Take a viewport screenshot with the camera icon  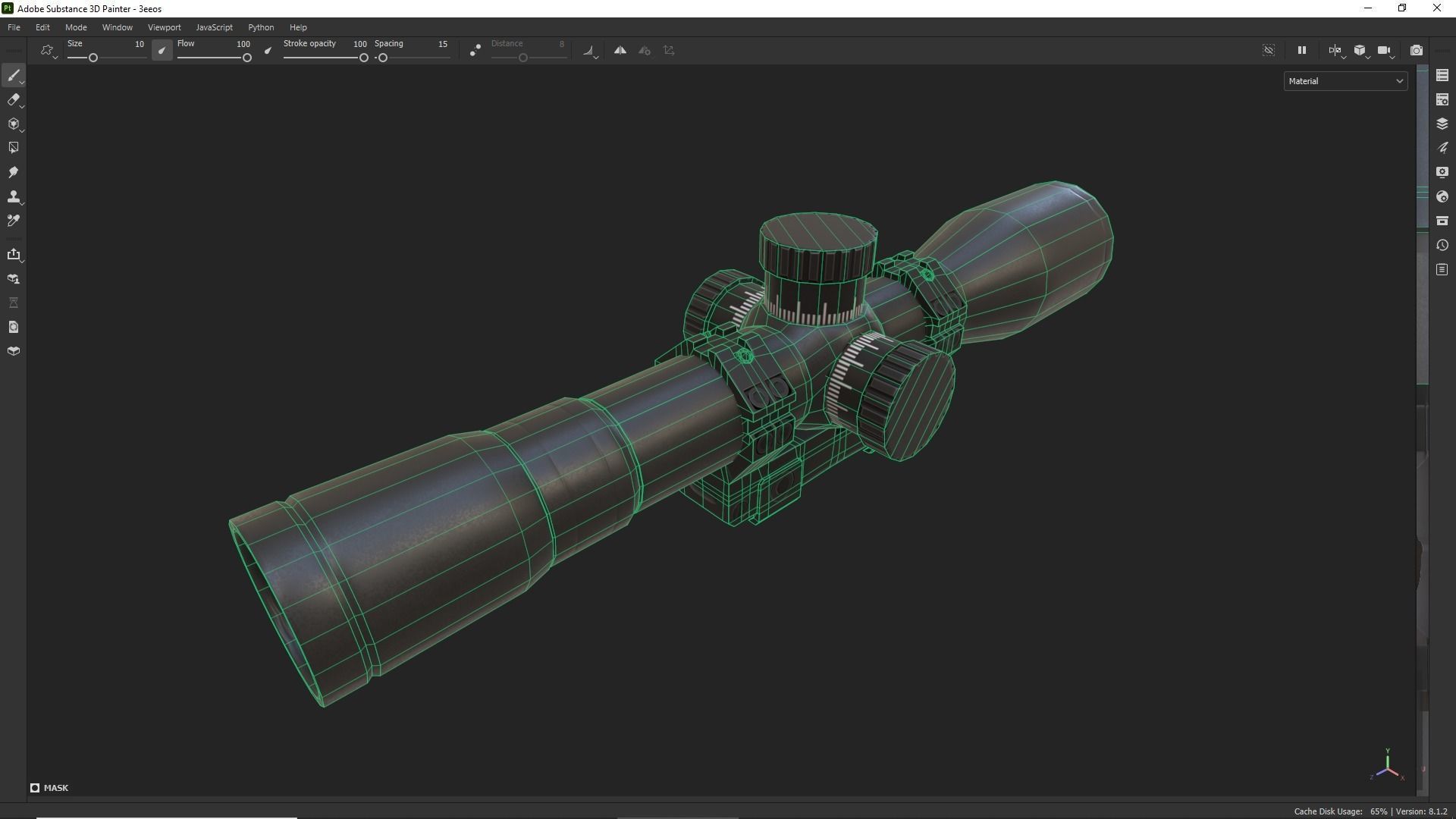[1417, 50]
